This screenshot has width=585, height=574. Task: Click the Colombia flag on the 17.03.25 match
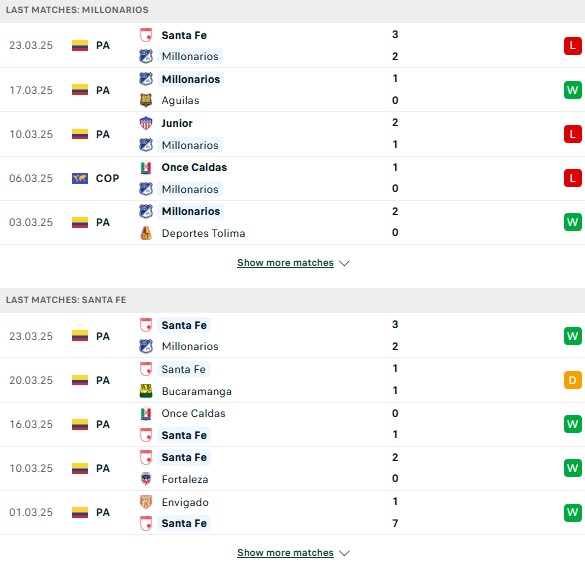pos(80,90)
